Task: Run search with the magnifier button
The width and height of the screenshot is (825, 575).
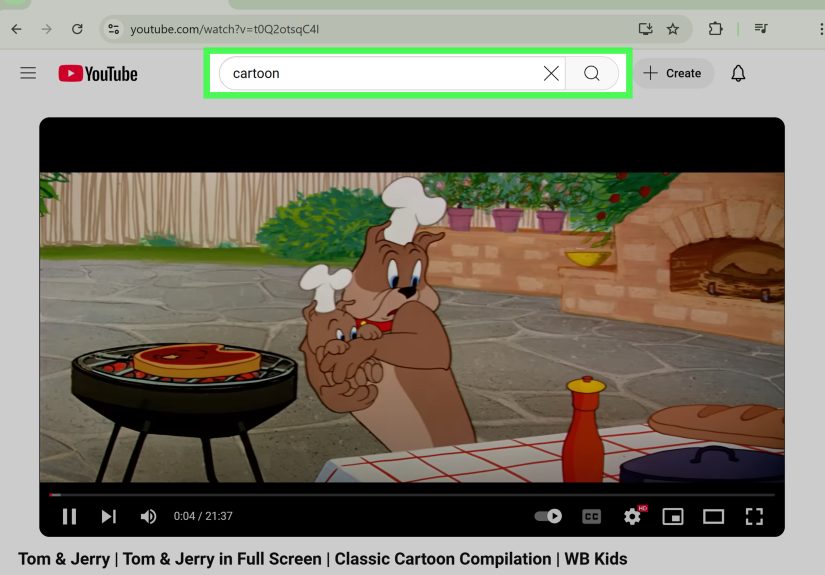Action: pos(592,73)
